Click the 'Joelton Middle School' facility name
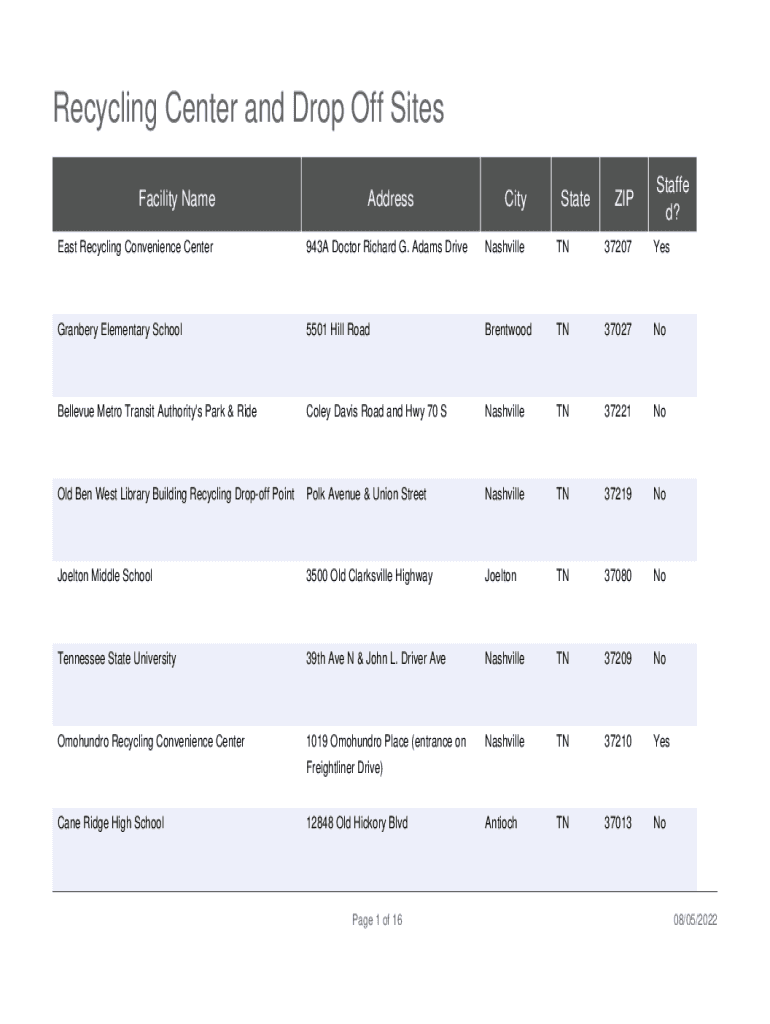Viewport: 770px width, 1024px height. tap(103, 576)
